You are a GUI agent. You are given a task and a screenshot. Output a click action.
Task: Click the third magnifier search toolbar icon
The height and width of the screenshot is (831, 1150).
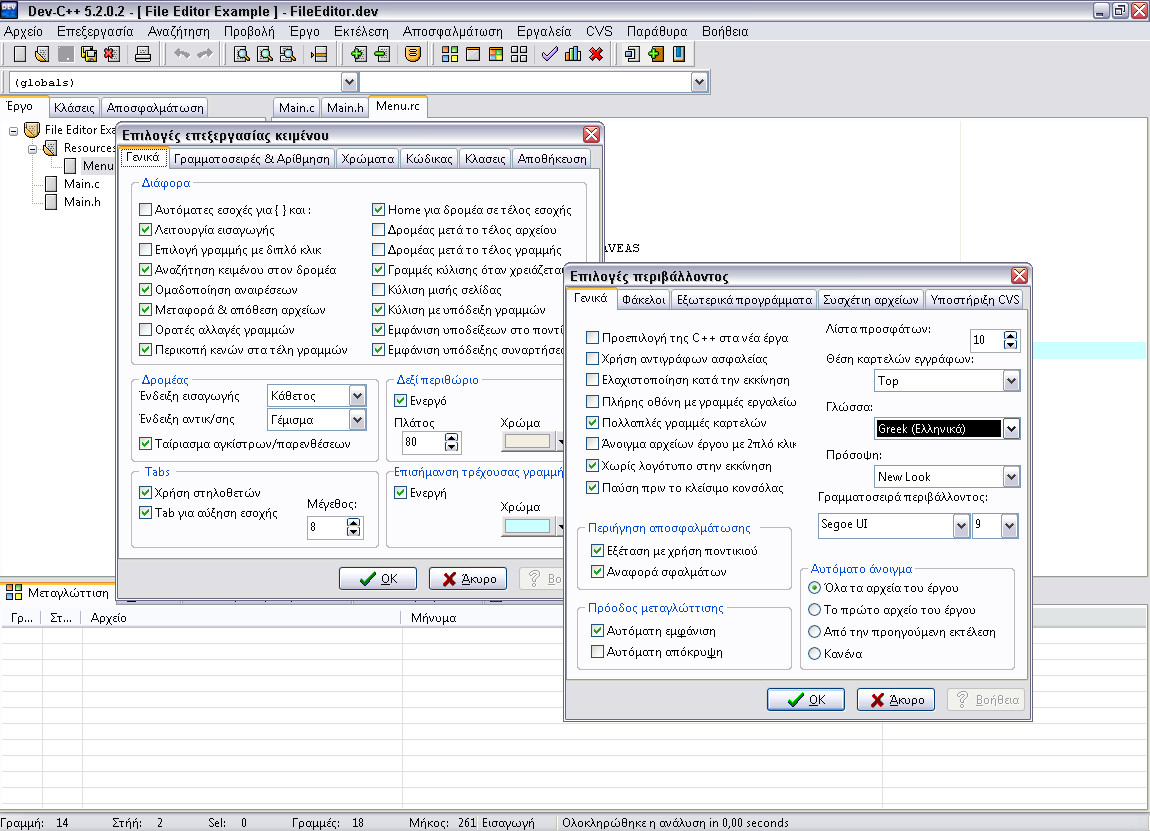click(x=288, y=54)
